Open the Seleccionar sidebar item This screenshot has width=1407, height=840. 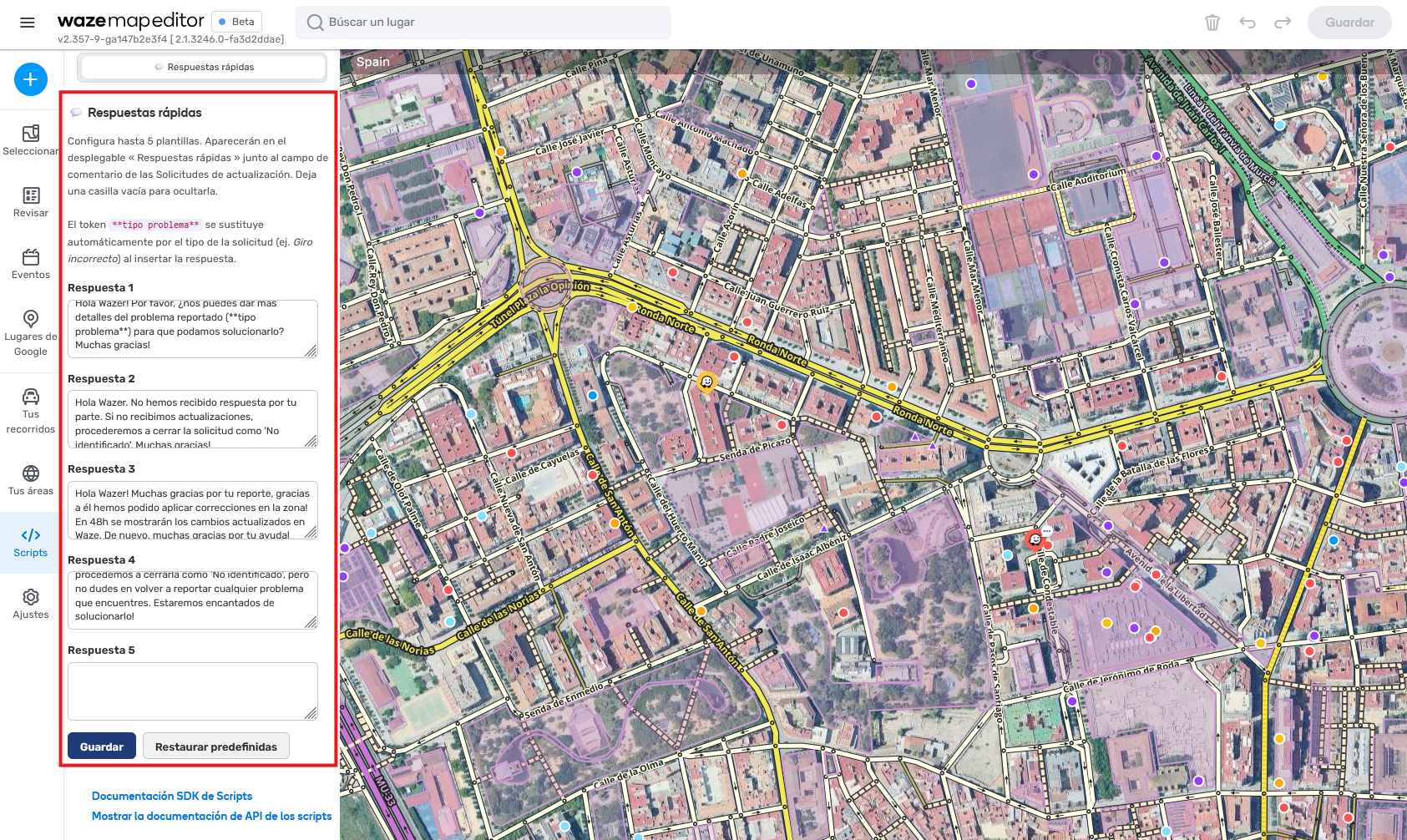[x=31, y=139]
